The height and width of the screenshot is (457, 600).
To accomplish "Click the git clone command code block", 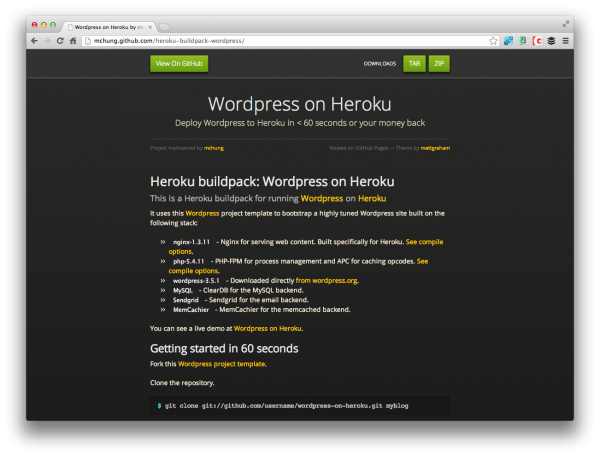I will (x=300, y=406).
